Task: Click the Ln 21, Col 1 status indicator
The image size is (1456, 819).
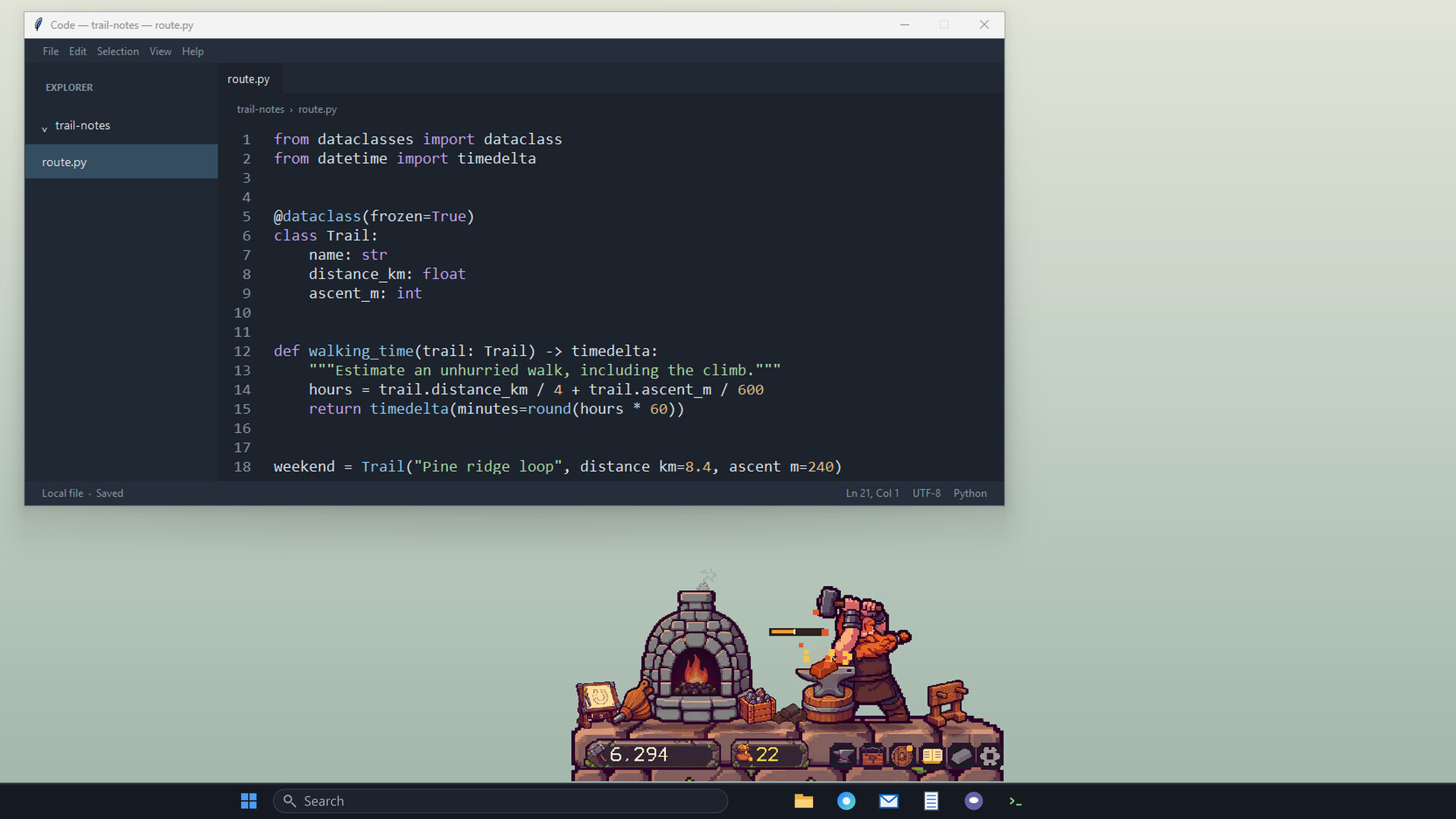Action: [x=872, y=493]
